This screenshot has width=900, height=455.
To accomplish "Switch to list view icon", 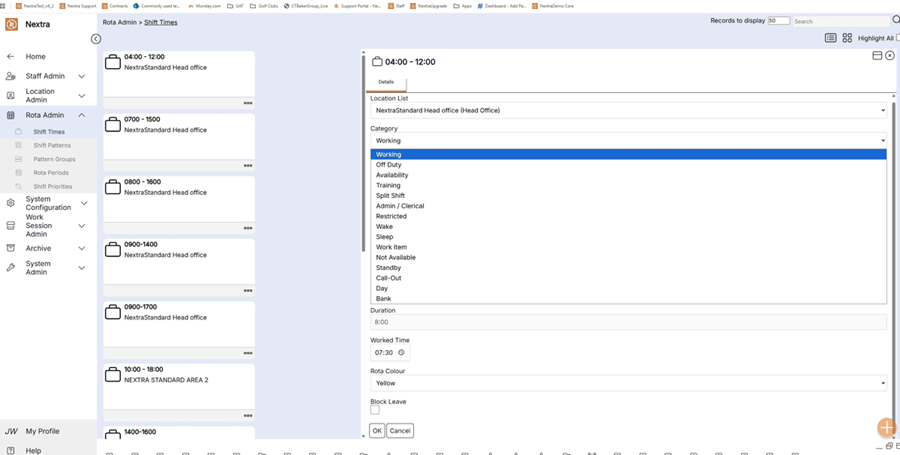I will [831, 38].
